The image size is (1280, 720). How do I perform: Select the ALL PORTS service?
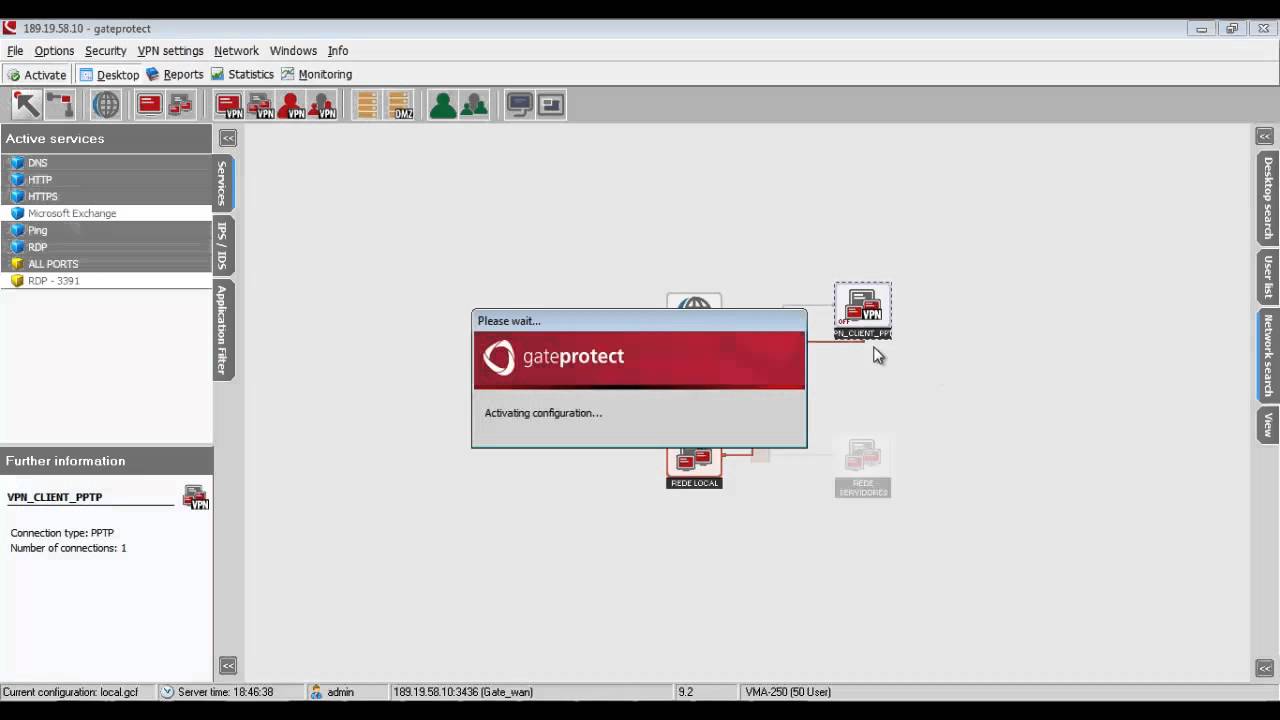[x=106, y=264]
